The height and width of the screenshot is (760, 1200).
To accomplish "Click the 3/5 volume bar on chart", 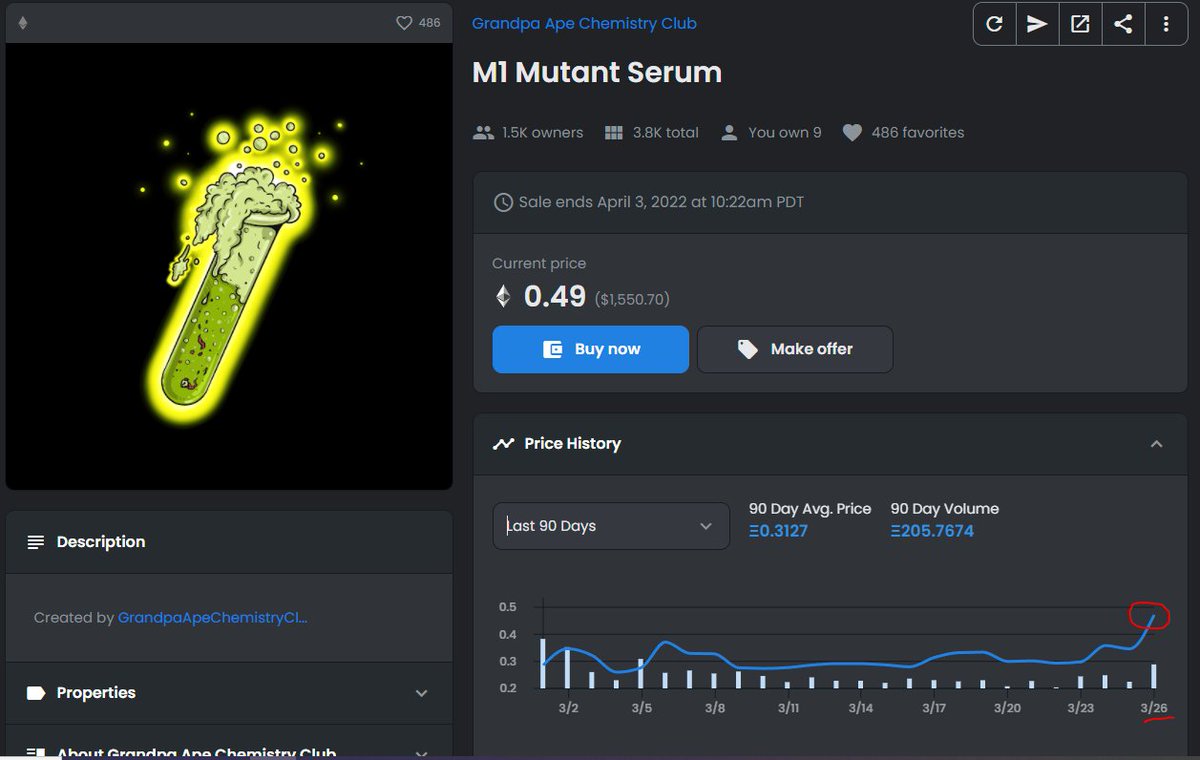I will click(640, 673).
